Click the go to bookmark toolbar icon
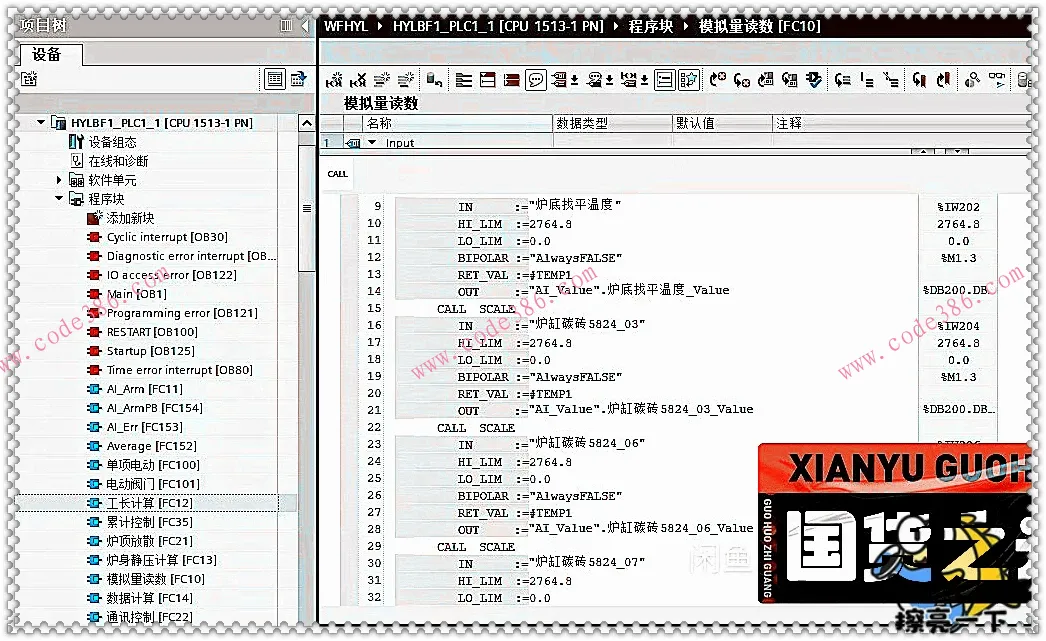This screenshot has height=641, width=1046. [943, 80]
